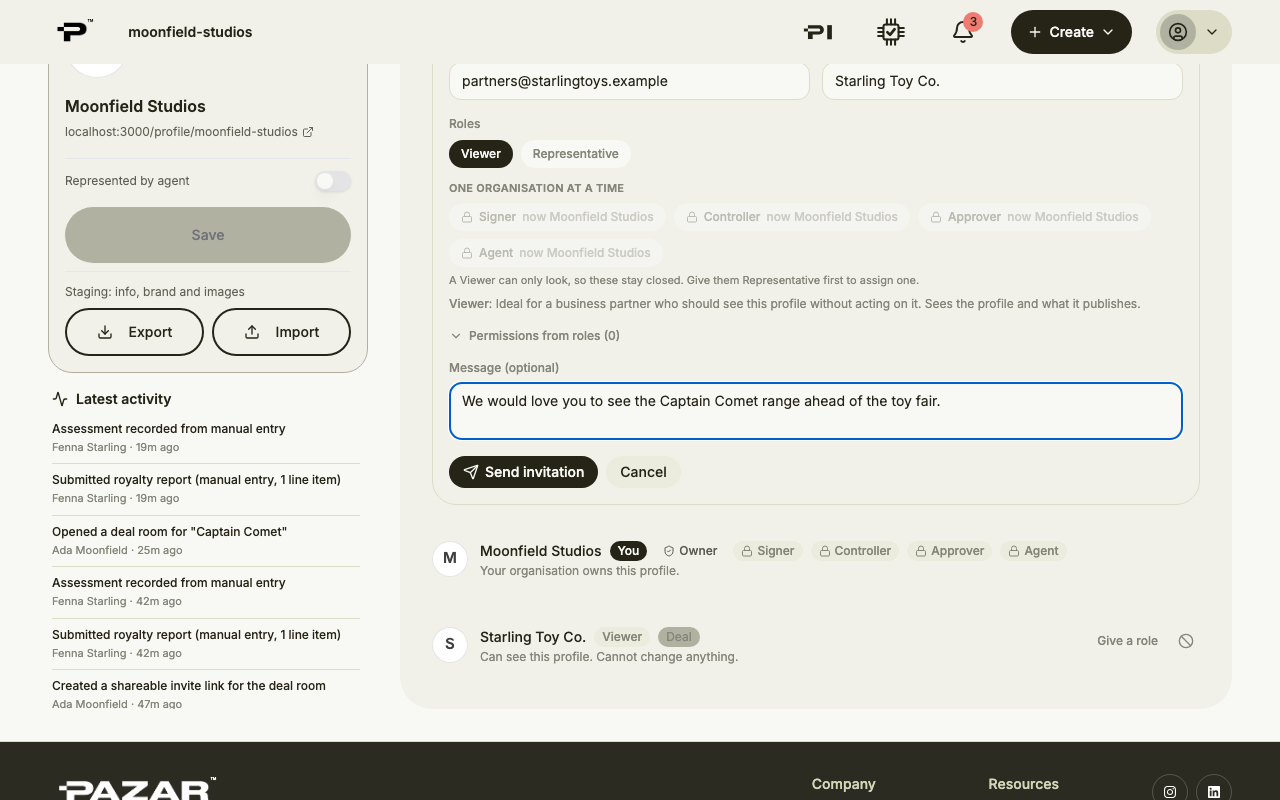Screen dimensions: 1280x800
Task: Click the Pazar P logo
Action: [x=75, y=31]
